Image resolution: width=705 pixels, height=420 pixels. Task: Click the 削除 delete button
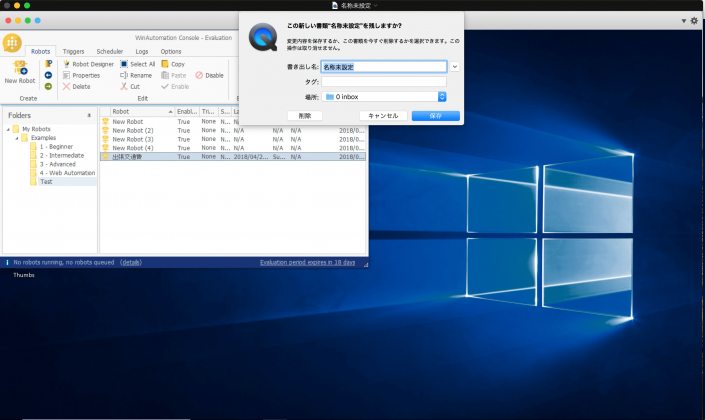click(305, 116)
